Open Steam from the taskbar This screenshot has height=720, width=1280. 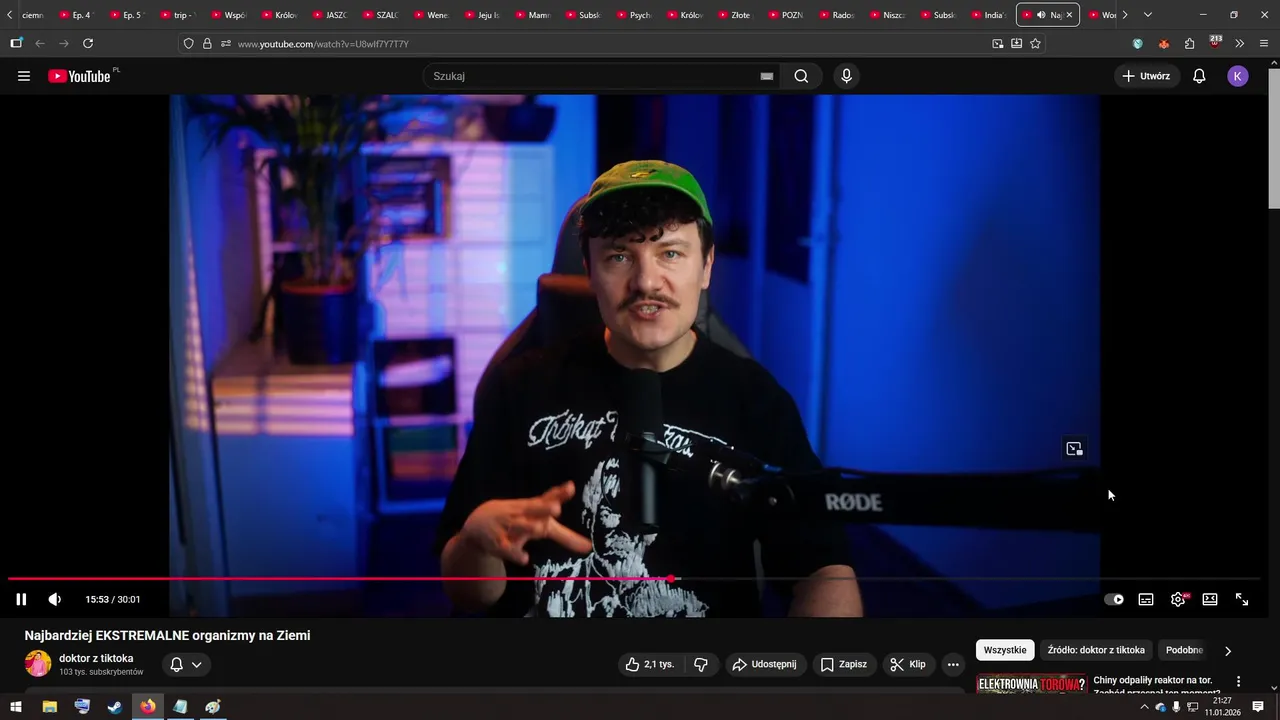click(115, 707)
